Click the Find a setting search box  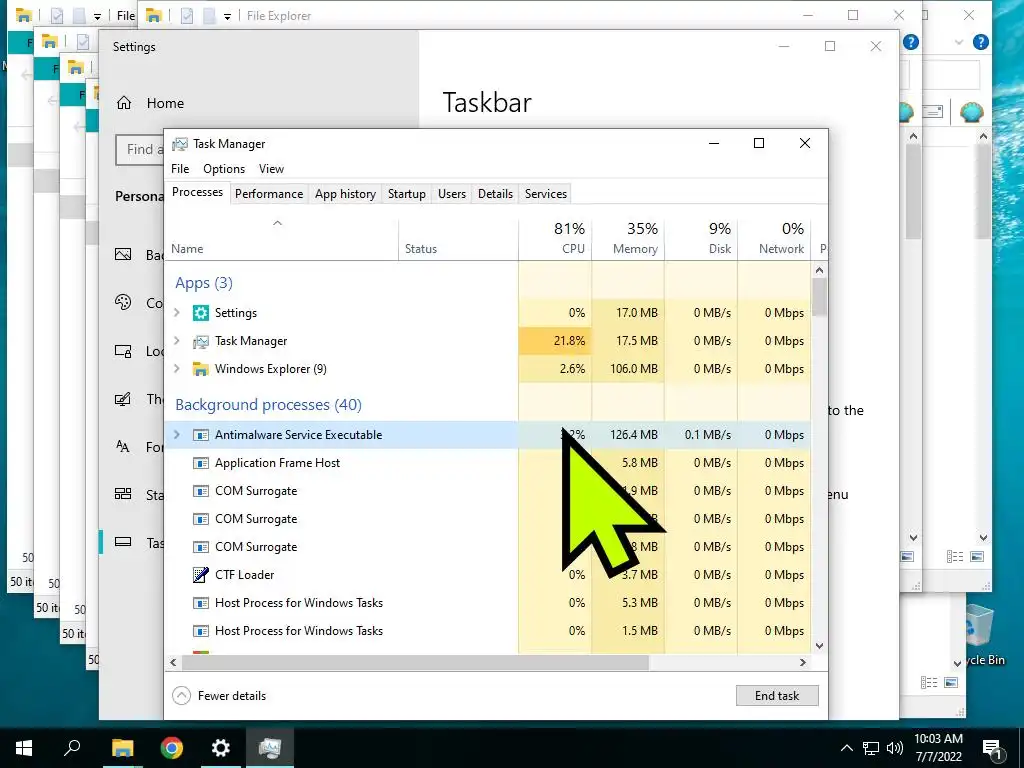click(140, 150)
